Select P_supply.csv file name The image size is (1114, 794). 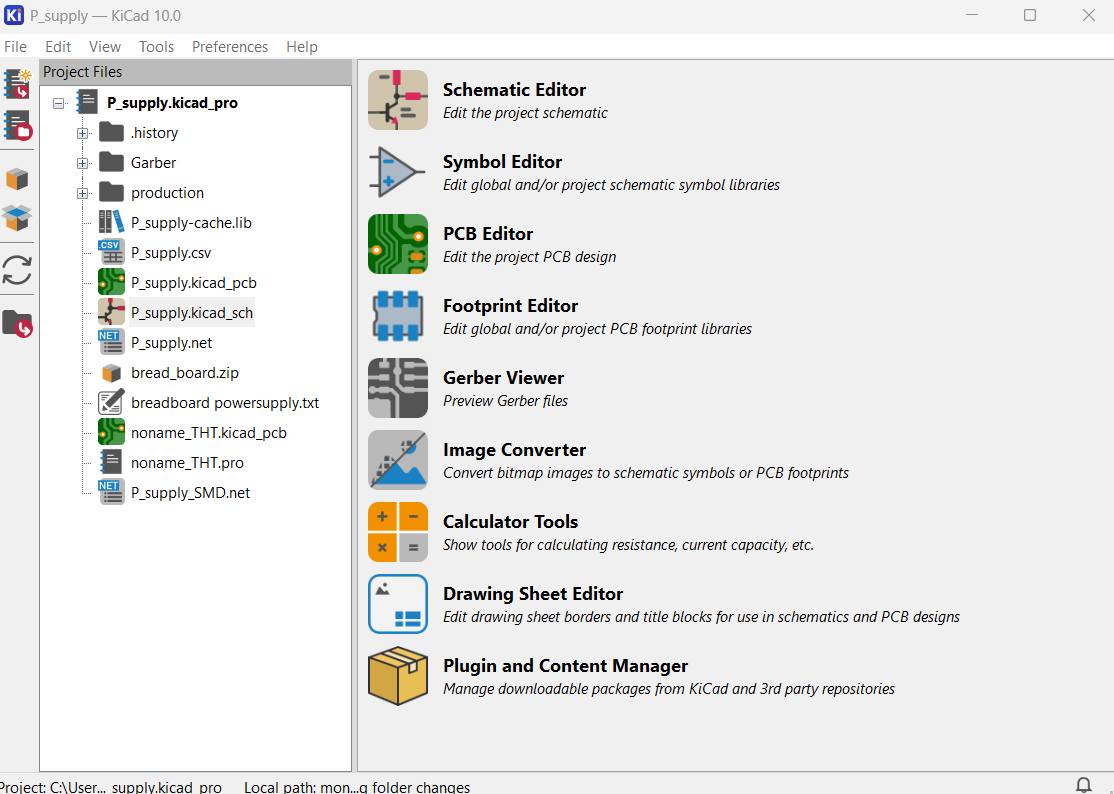171,253
